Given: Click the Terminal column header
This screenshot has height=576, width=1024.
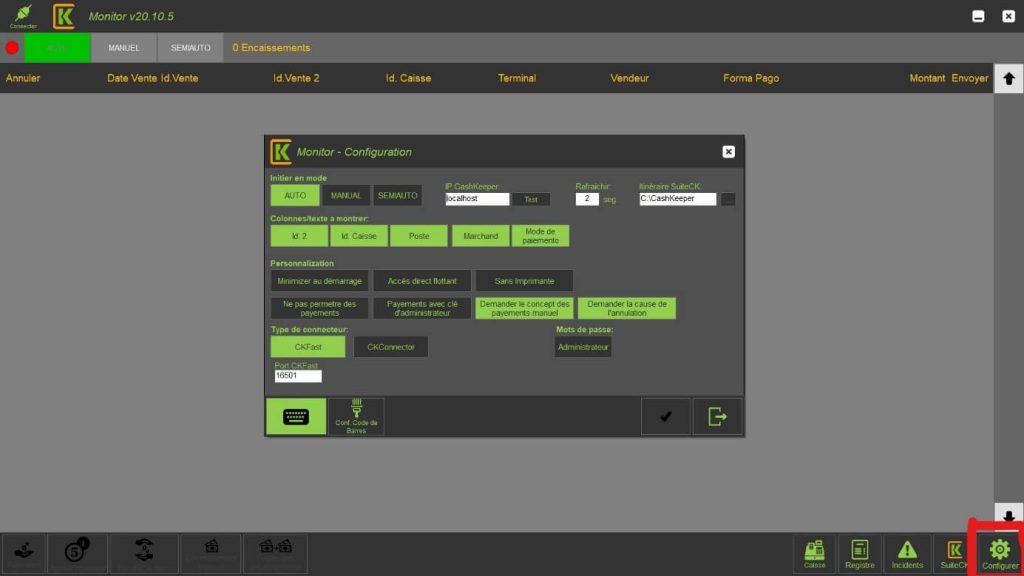Looking at the screenshot, I should pos(517,78).
